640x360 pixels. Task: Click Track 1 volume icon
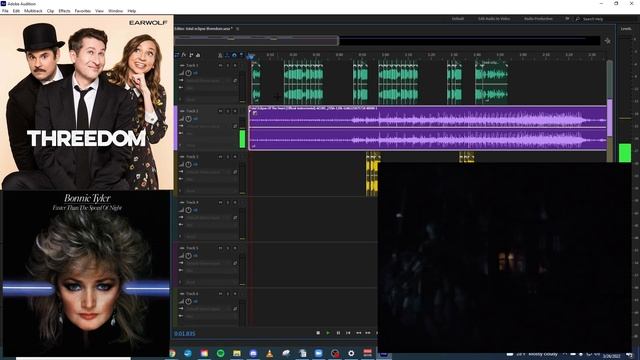pos(181,73)
